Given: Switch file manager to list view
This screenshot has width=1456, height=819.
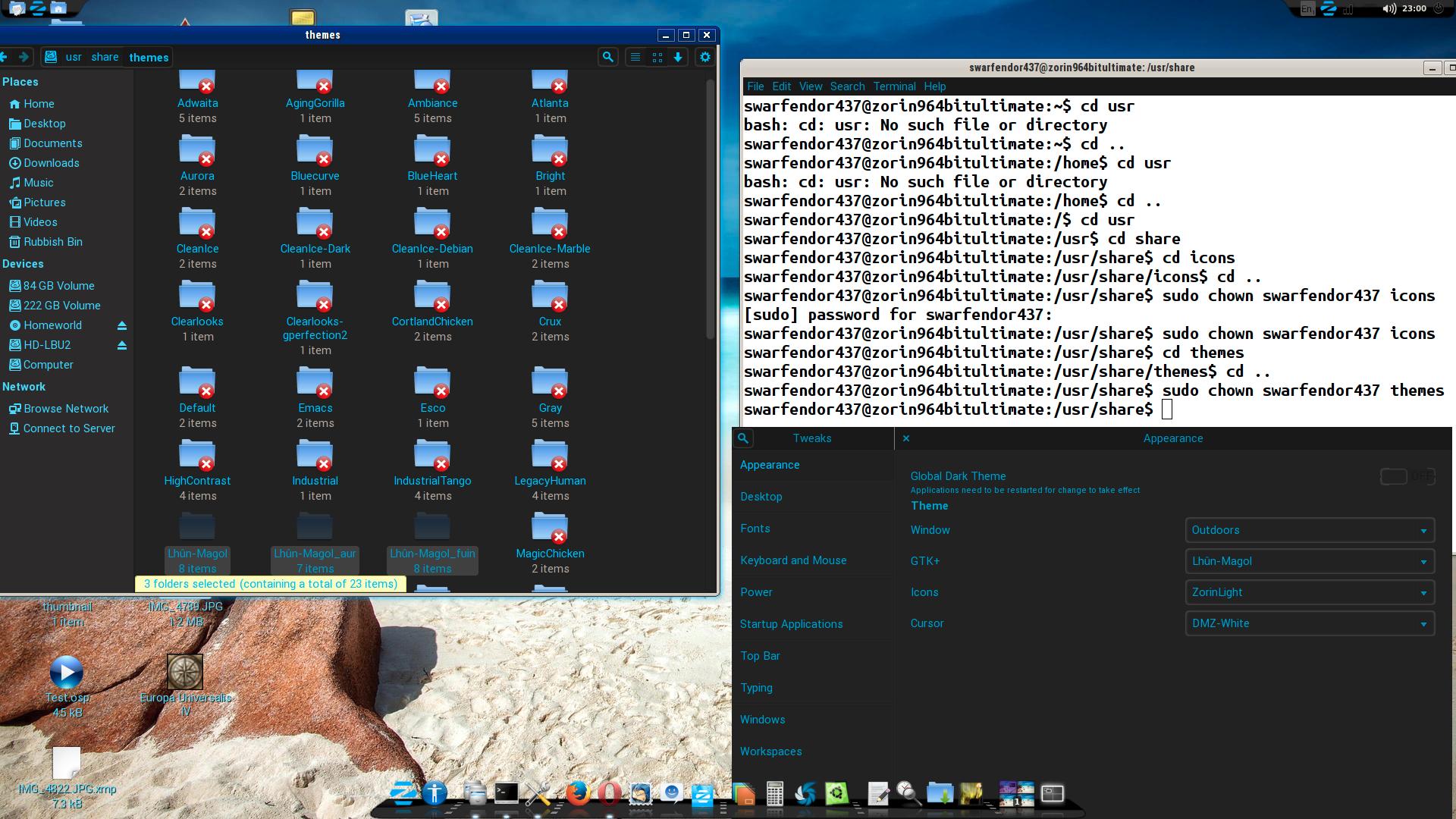Looking at the screenshot, I should 635,57.
